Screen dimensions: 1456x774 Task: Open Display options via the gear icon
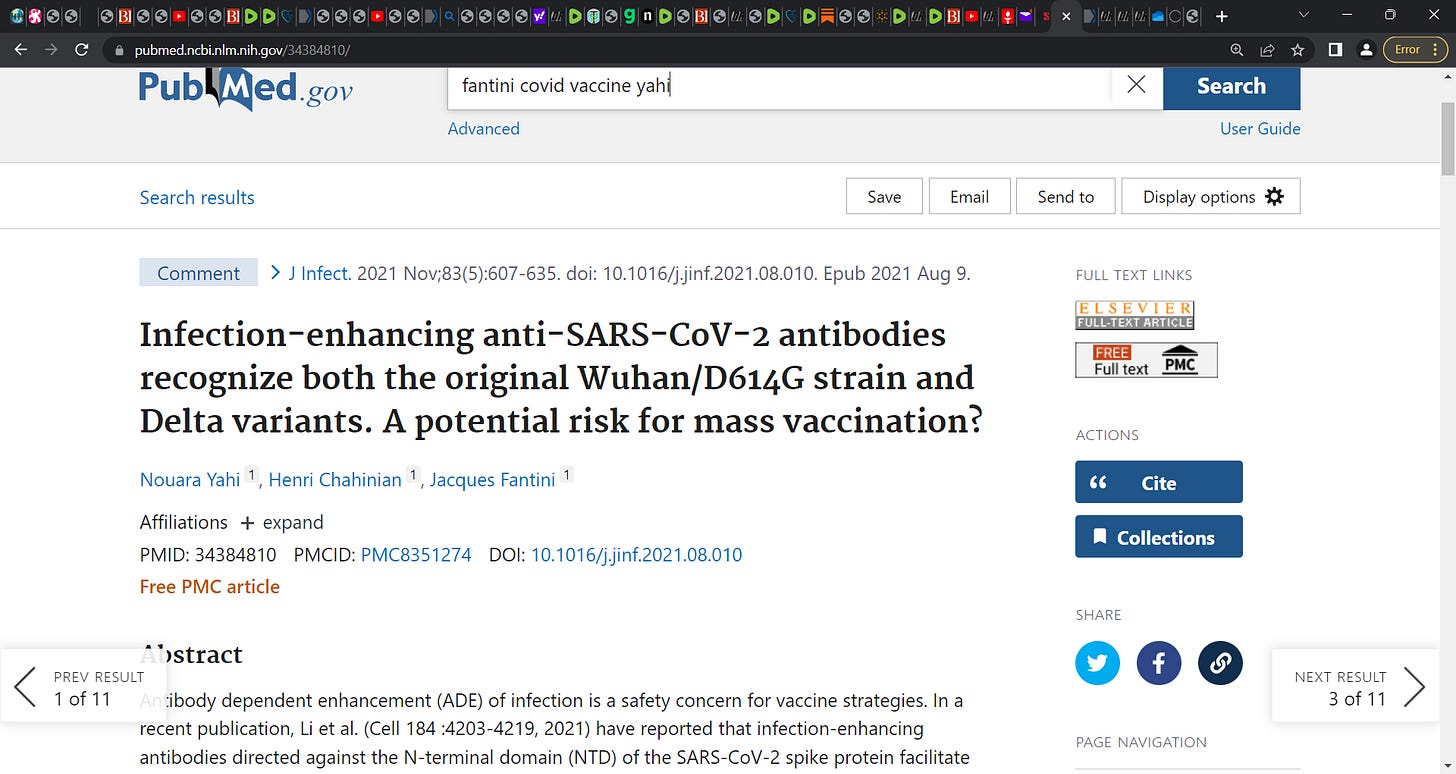pos(1274,196)
